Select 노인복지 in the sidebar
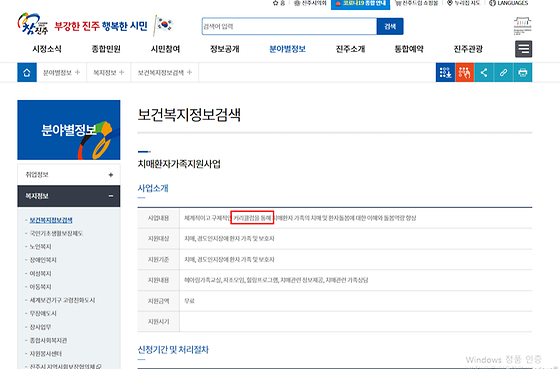 pos(40,246)
